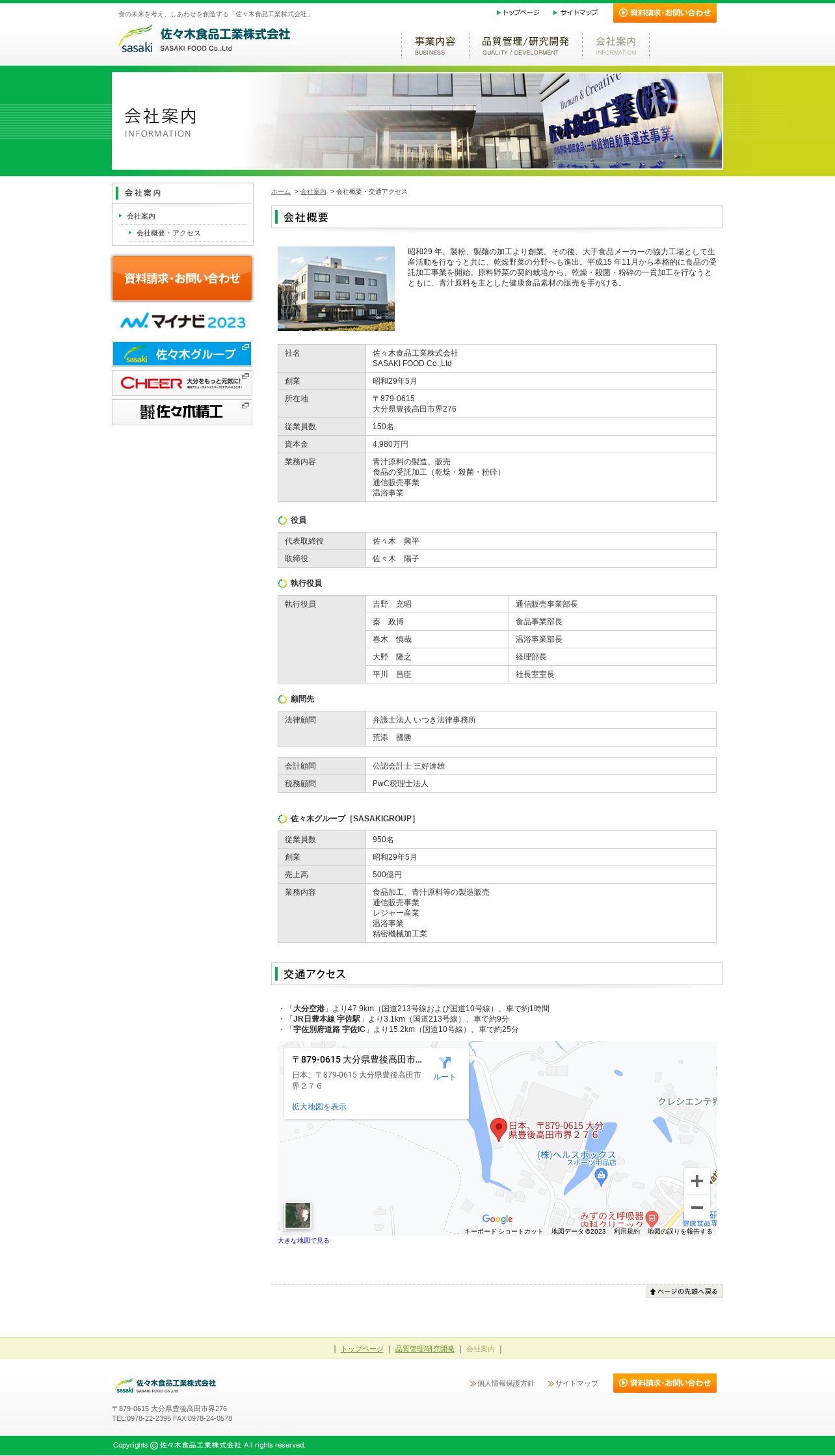Open footer 品質管理/研究開発 link

[425, 1349]
